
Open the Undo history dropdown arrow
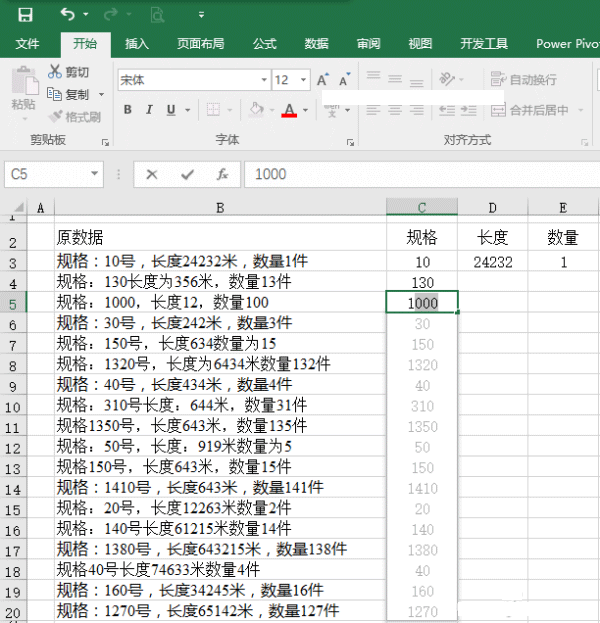click(x=85, y=15)
